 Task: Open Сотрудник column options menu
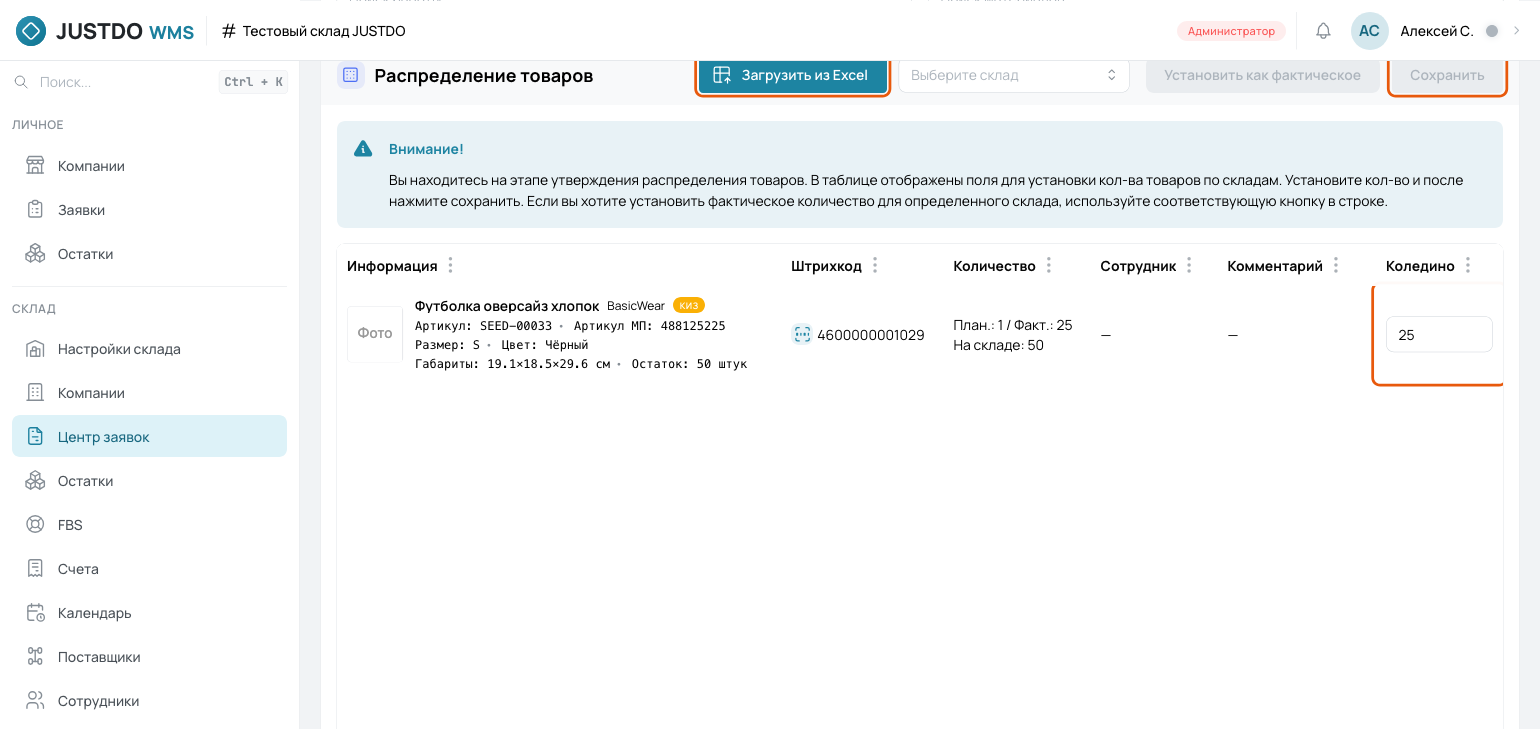(1189, 265)
